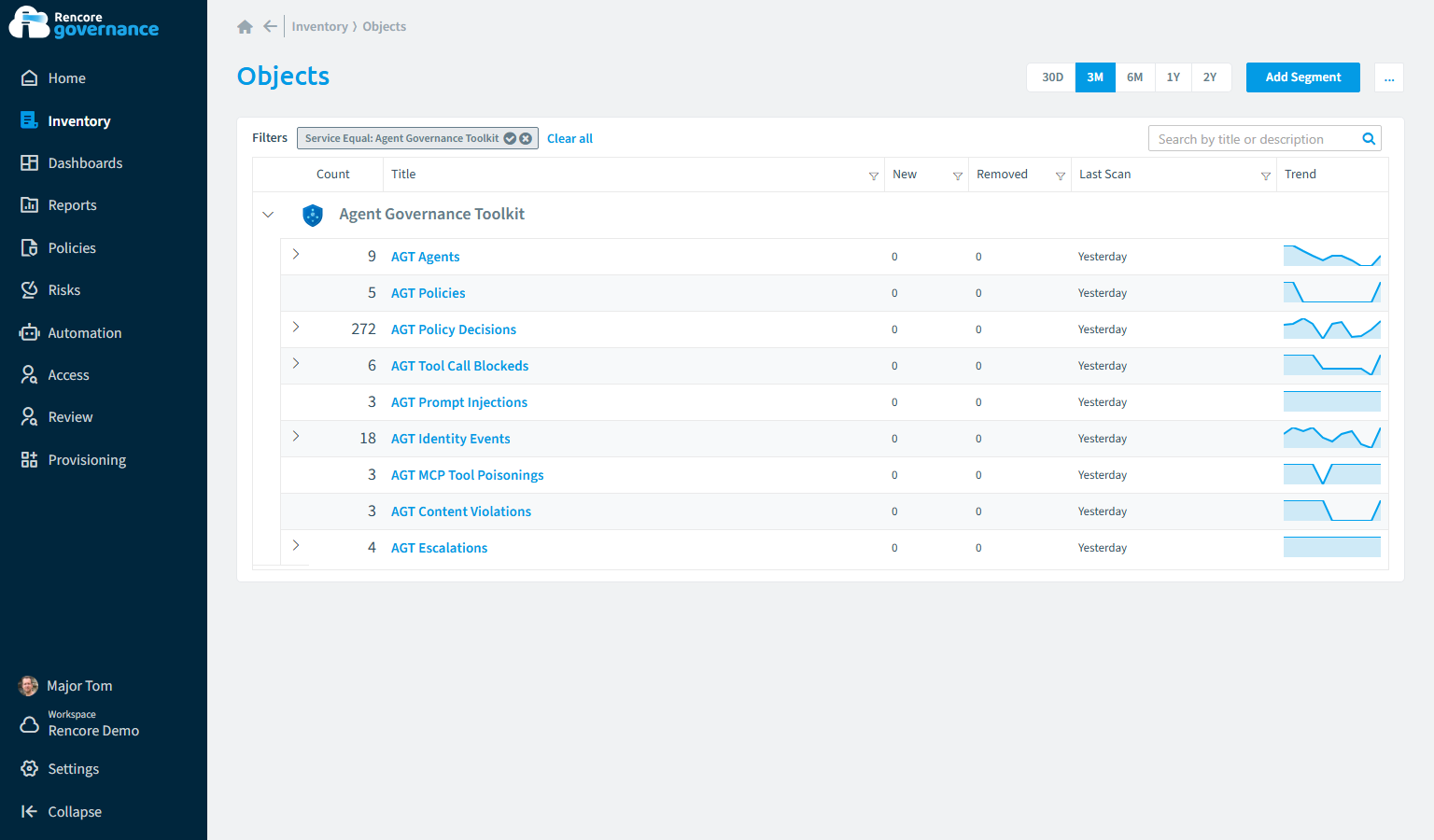Click the Inventory breadcrumb link

[x=319, y=26]
